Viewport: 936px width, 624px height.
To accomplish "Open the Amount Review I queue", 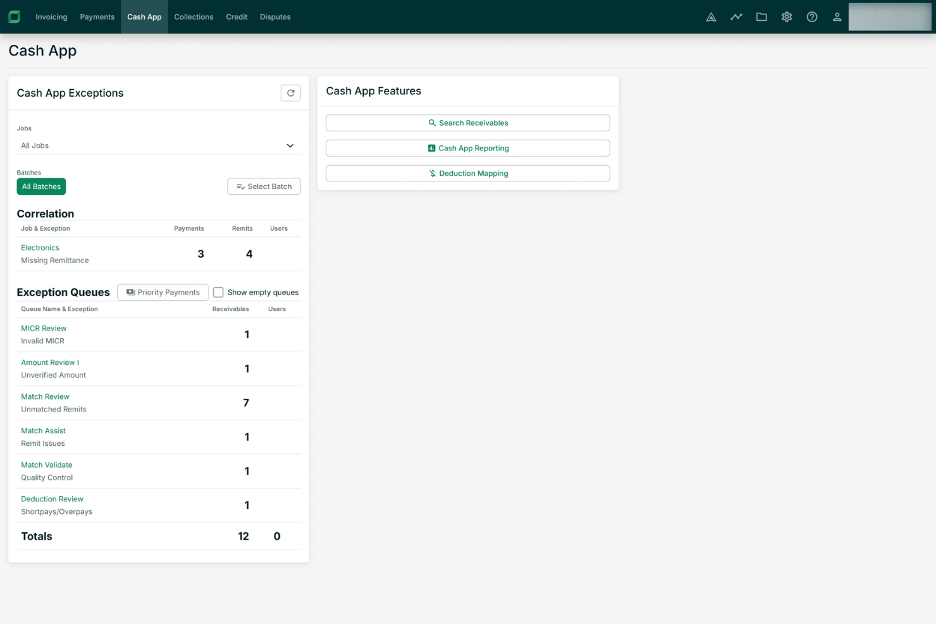I will pyautogui.click(x=50, y=362).
